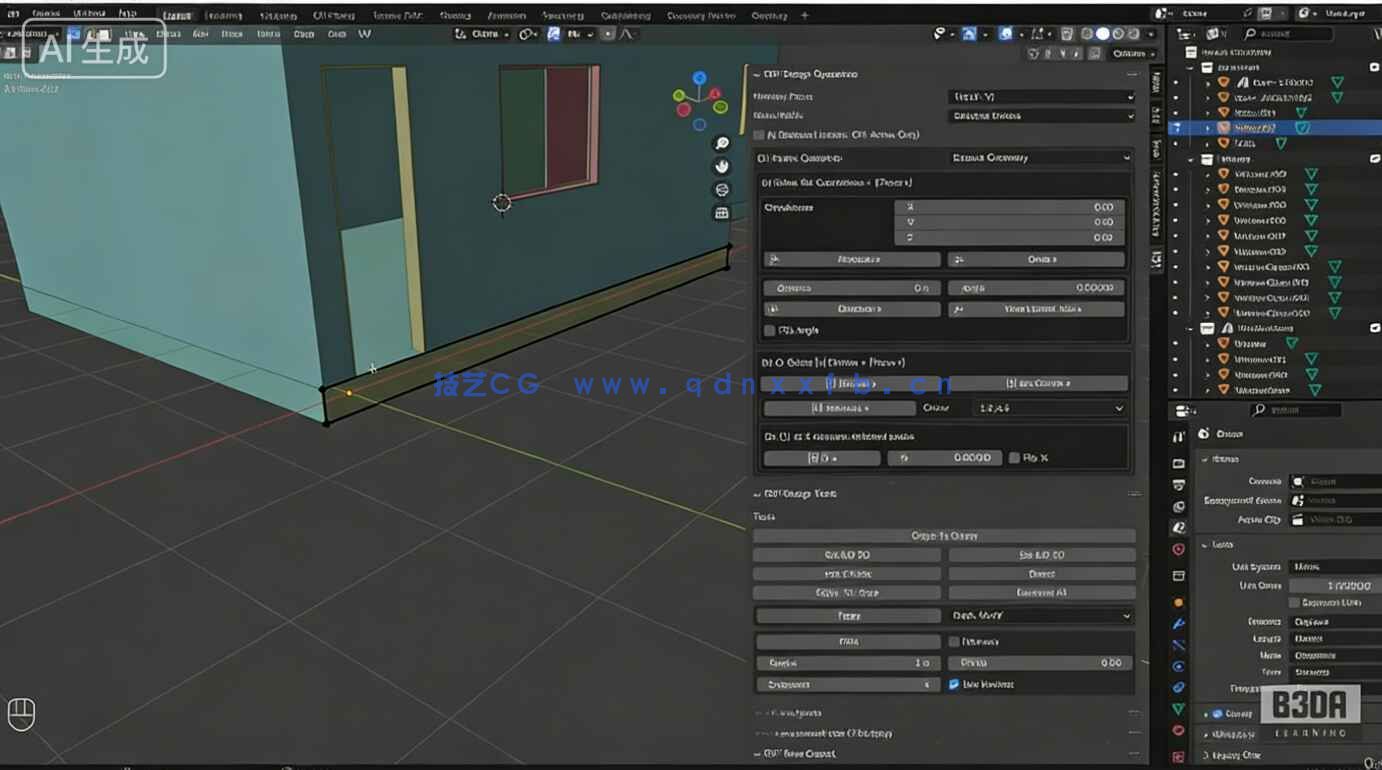Open the Render menu in the top bar

click(45, 15)
